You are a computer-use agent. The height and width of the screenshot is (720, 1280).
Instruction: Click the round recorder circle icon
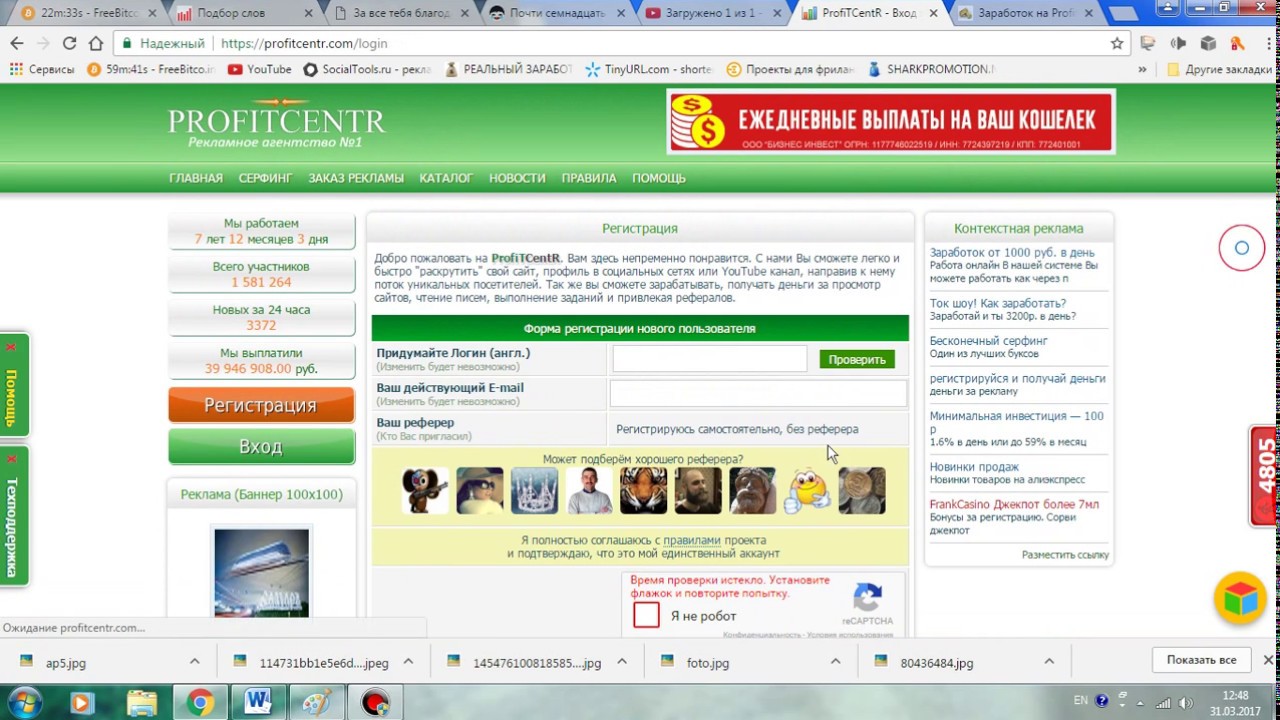(x=1242, y=248)
